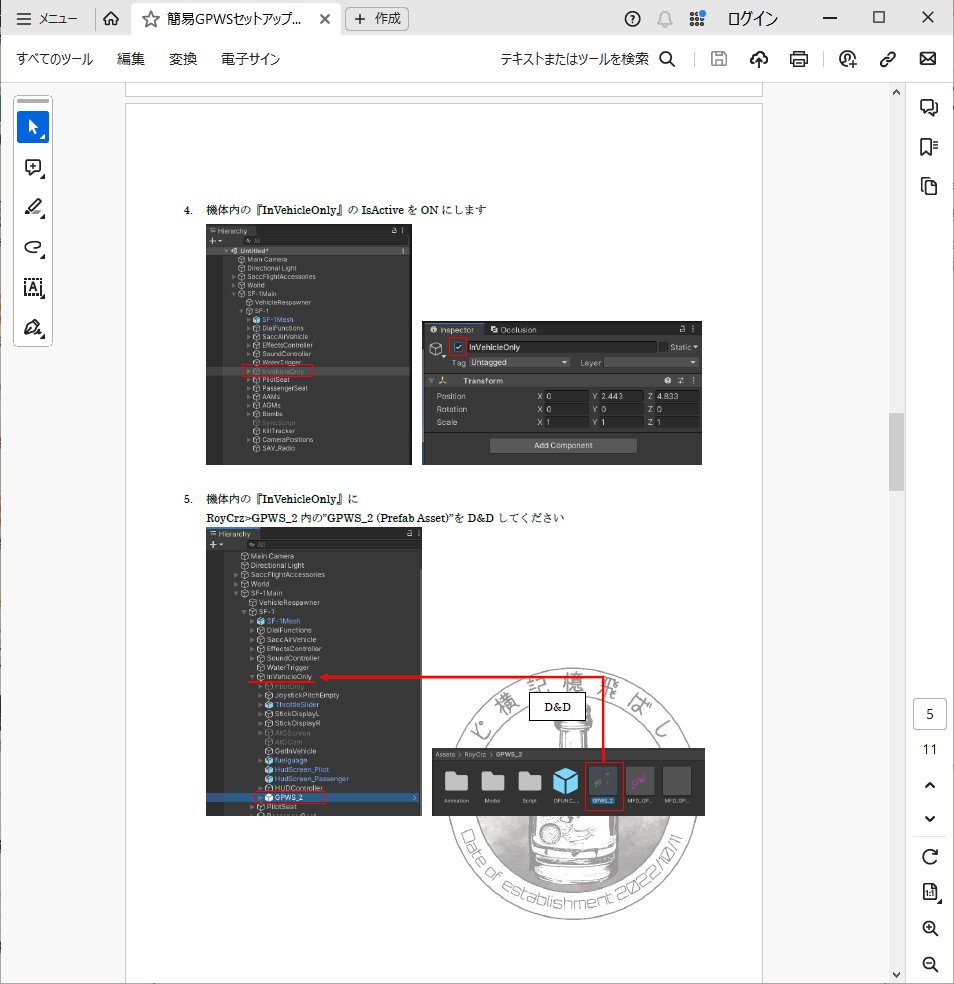Go to the Home icon

pos(111,19)
